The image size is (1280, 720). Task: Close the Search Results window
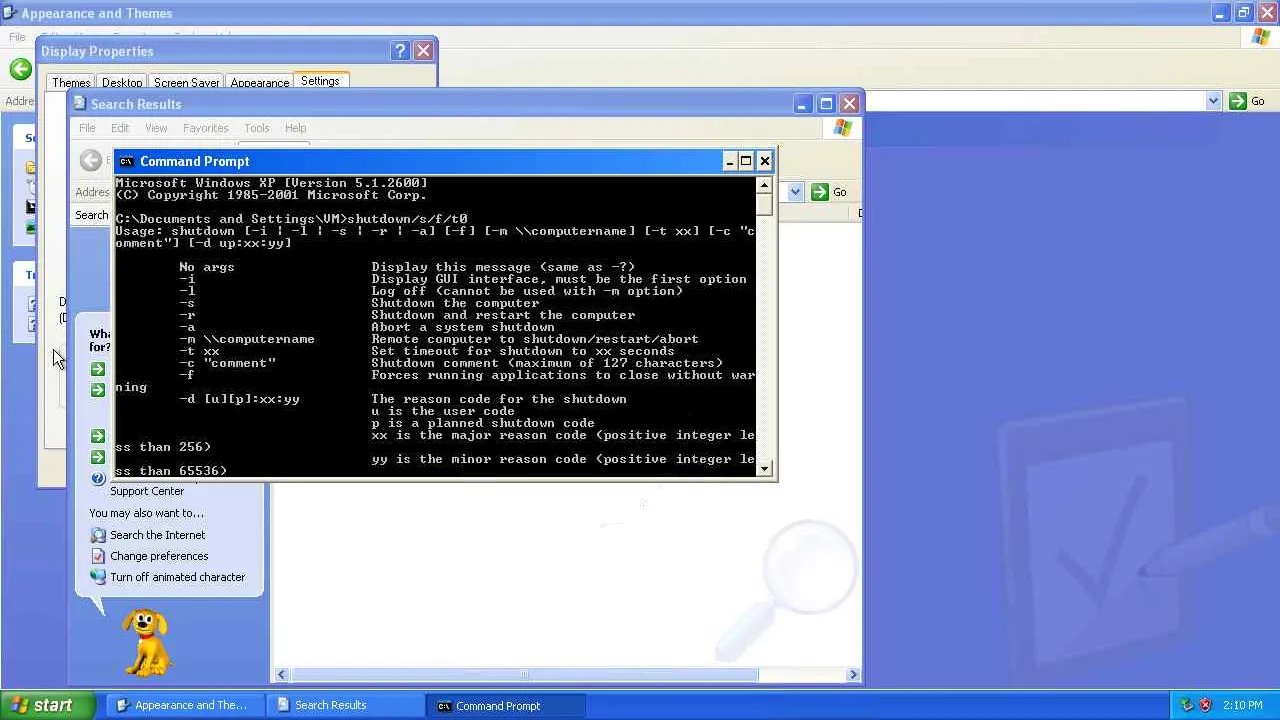coord(849,103)
